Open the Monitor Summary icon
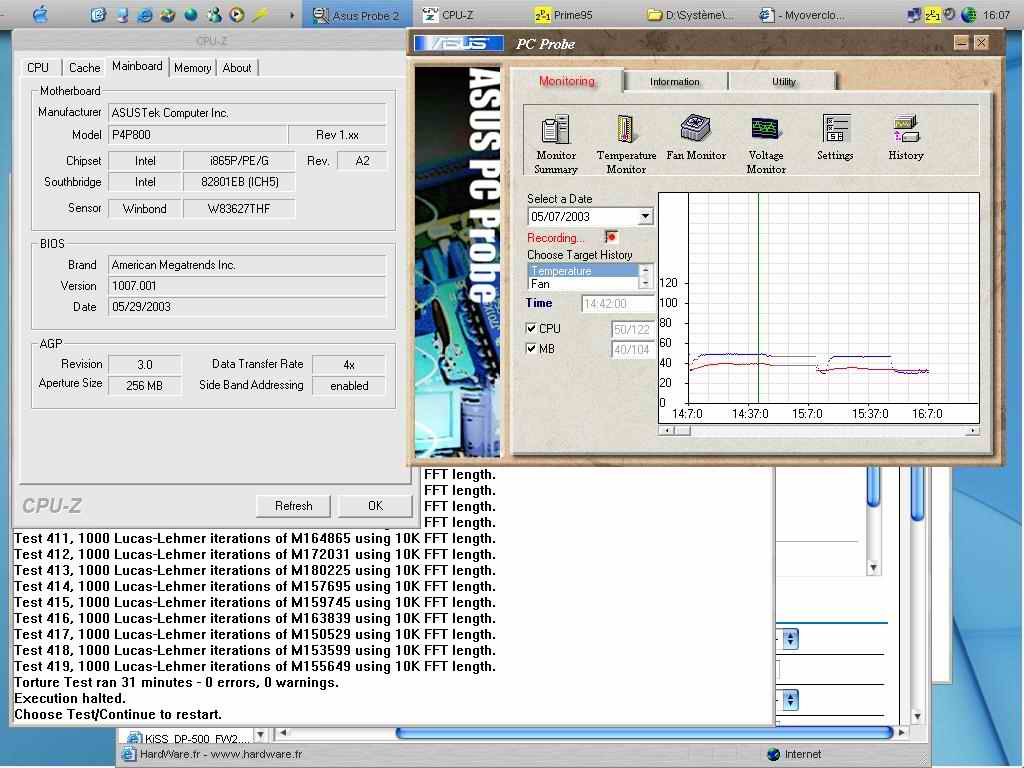The width and height of the screenshot is (1024, 768). pyautogui.click(x=555, y=131)
